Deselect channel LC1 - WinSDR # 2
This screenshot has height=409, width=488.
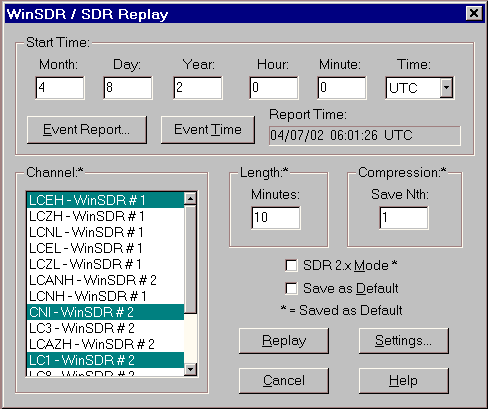[x=105, y=360]
